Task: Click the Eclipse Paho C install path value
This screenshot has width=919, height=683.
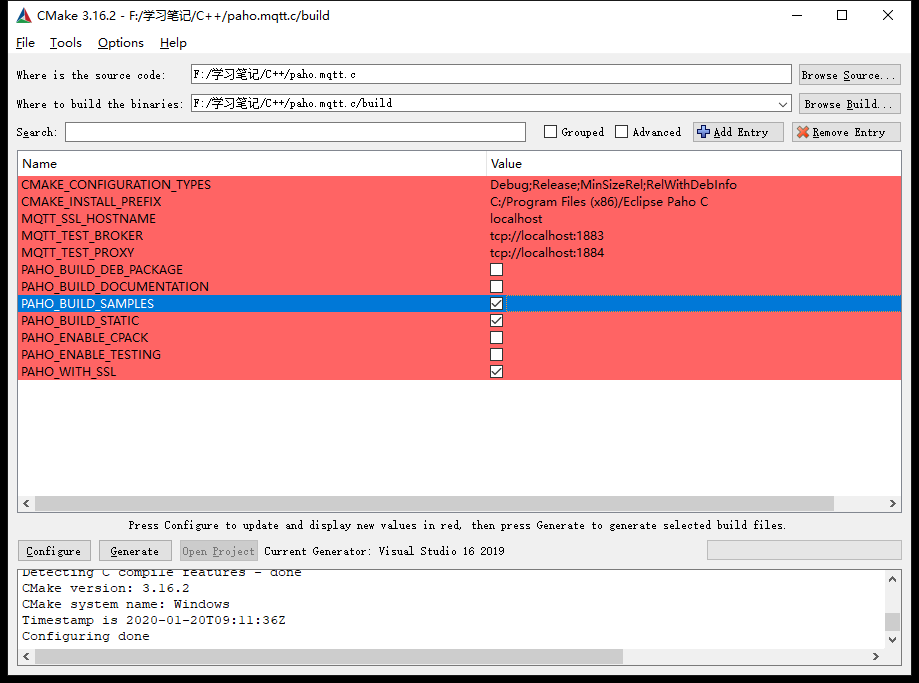Action: 599,202
